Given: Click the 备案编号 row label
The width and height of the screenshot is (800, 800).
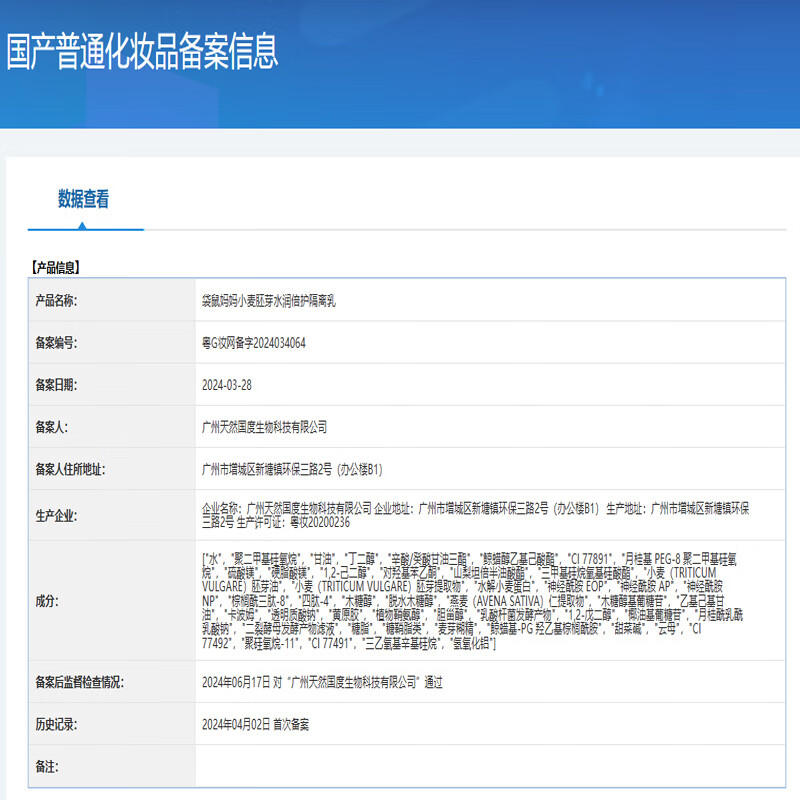Looking at the screenshot, I should [x=56, y=342].
